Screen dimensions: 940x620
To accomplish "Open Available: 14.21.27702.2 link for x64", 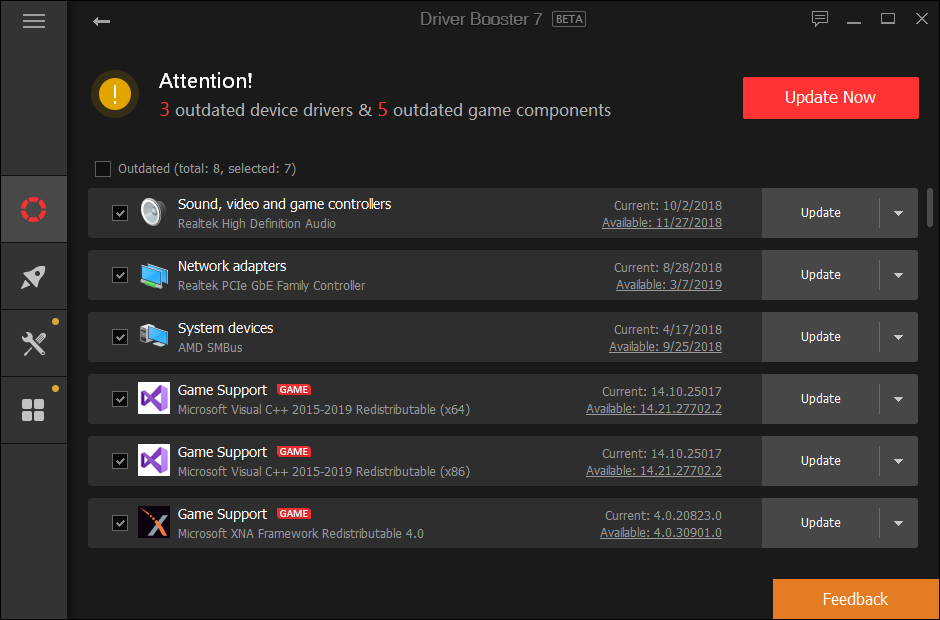I will tap(654, 409).
